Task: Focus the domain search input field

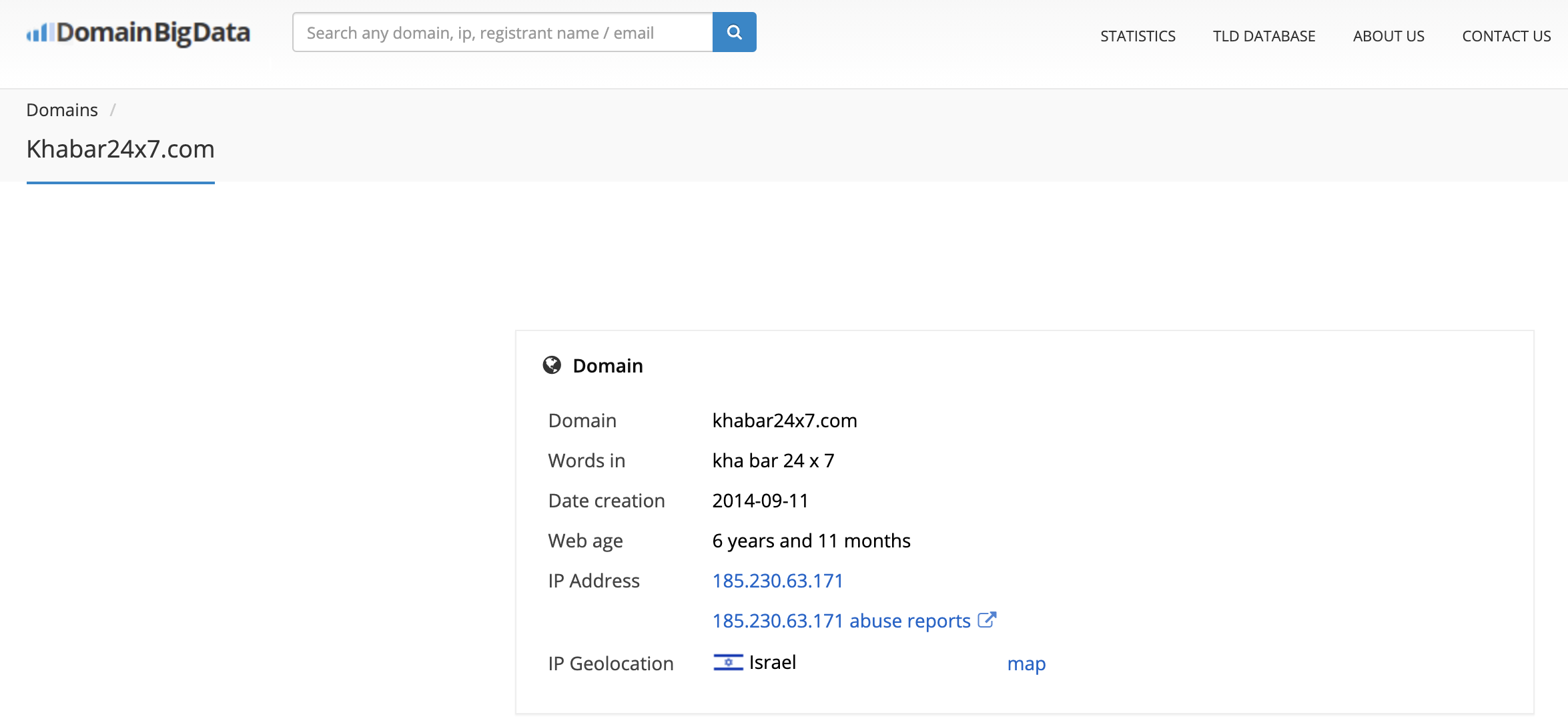Action: tap(502, 32)
